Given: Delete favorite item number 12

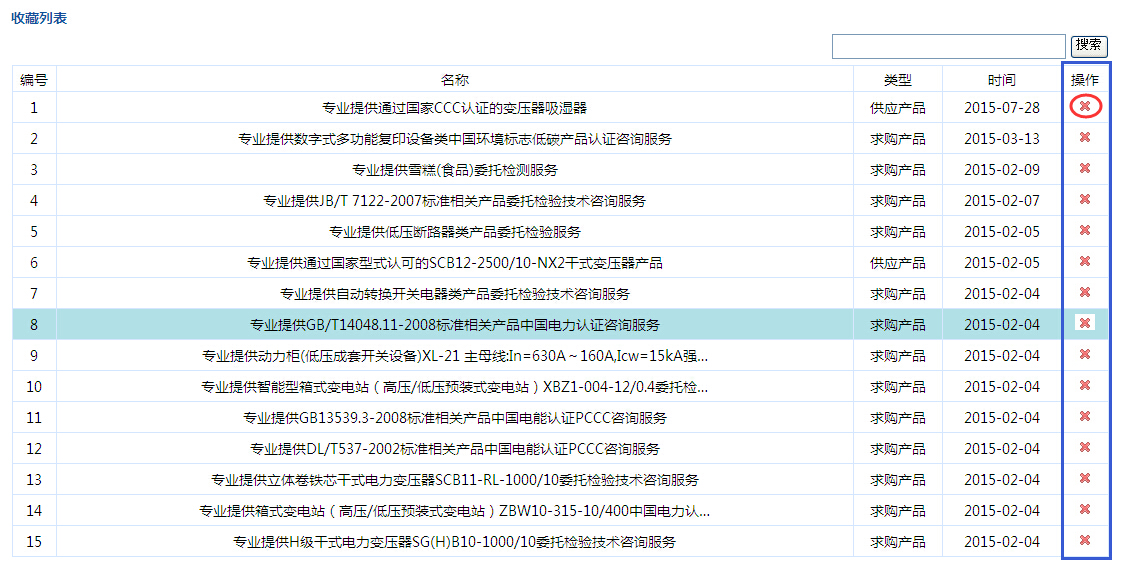Looking at the screenshot, I should [1085, 447].
